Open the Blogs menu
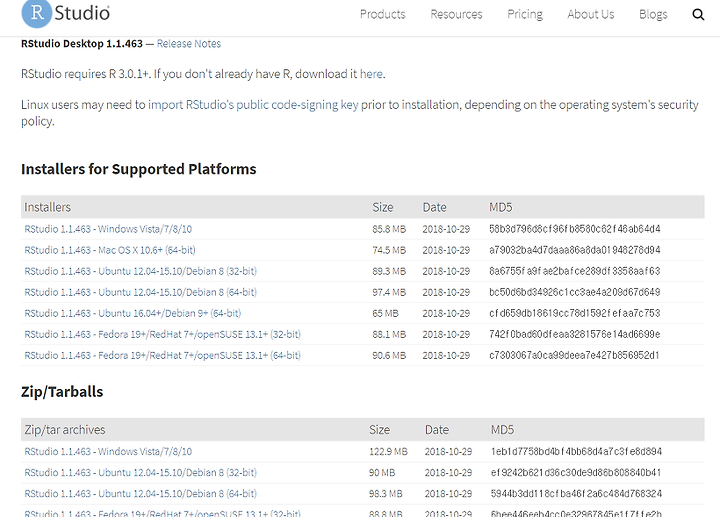This screenshot has width=720, height=517. 653,14
